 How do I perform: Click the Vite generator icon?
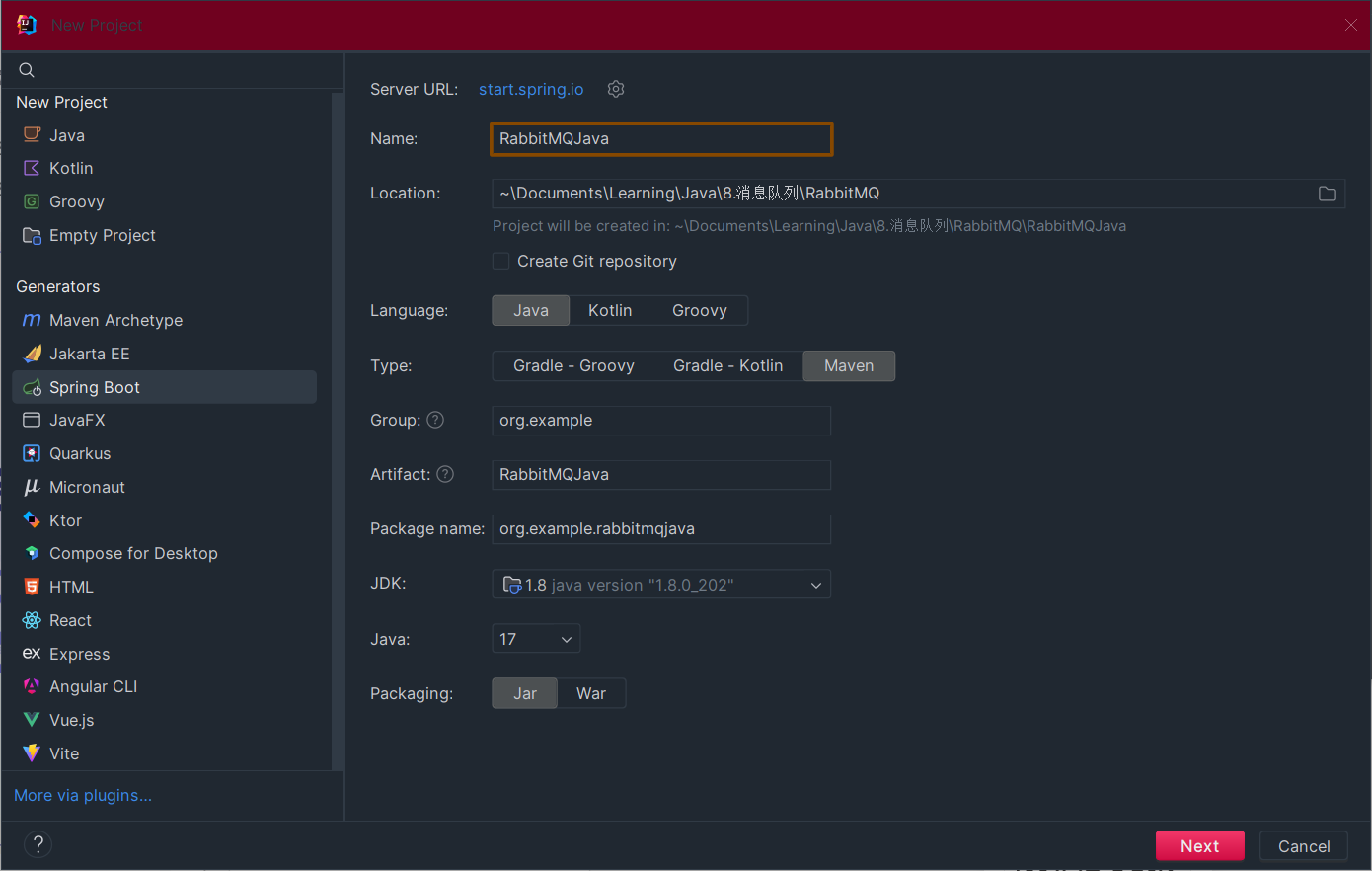click(x=32, y=753)
